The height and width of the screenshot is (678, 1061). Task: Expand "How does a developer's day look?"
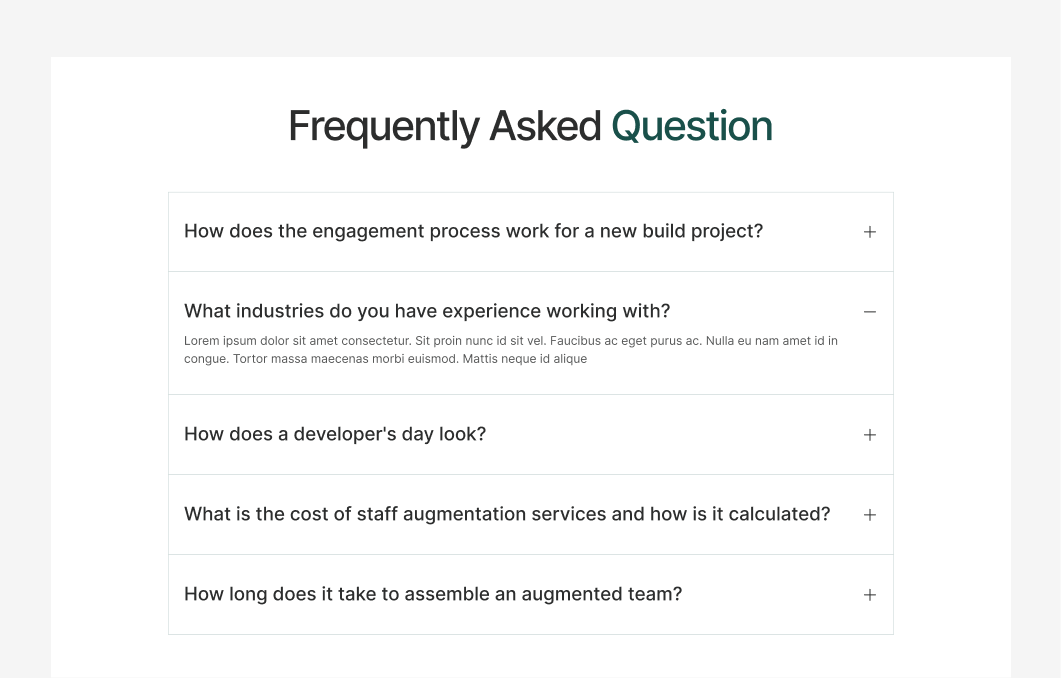(x=335, y=434)
